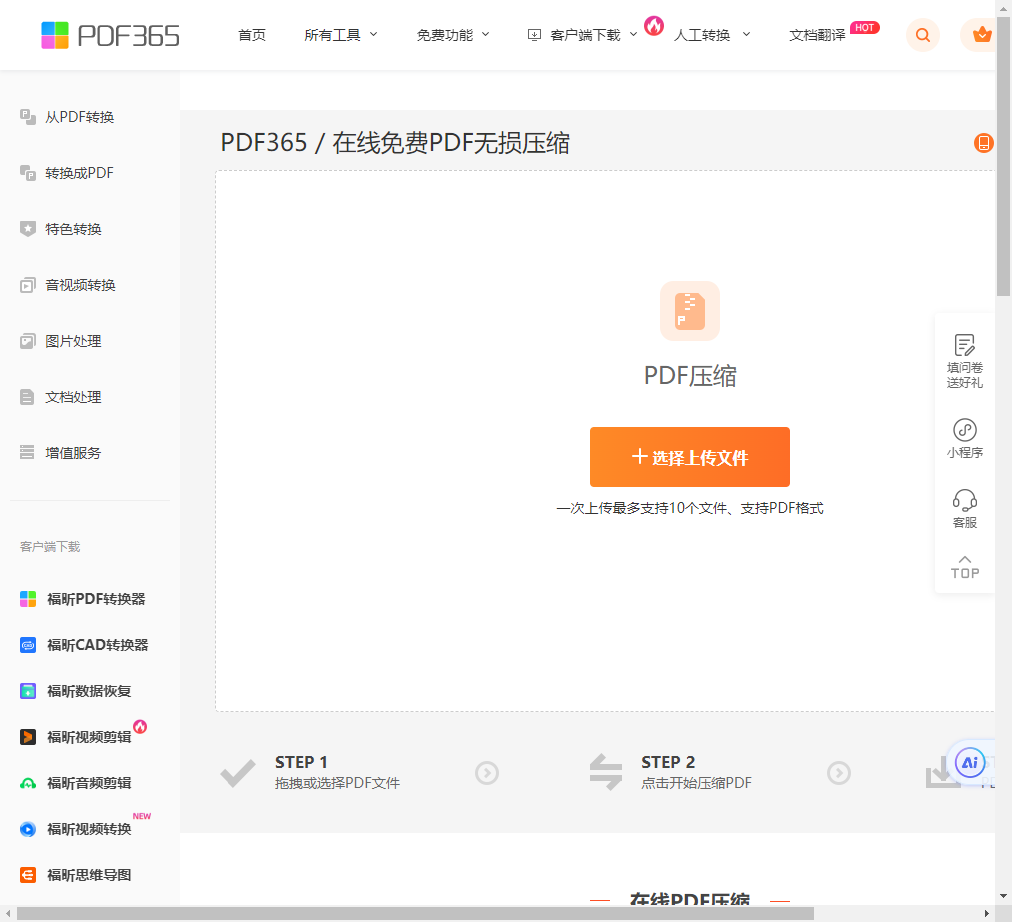
Task: Click the 从PDF转换 sidebar icon
Action: tap(28, 117)
